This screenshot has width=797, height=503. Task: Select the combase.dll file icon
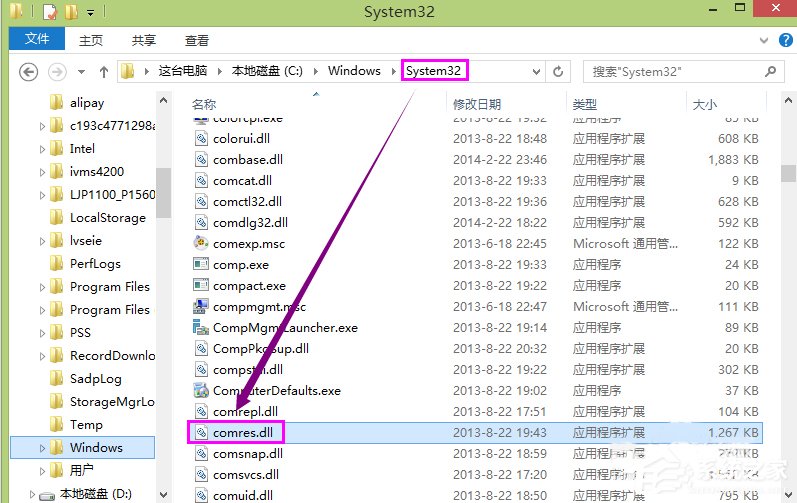point(201,160)
